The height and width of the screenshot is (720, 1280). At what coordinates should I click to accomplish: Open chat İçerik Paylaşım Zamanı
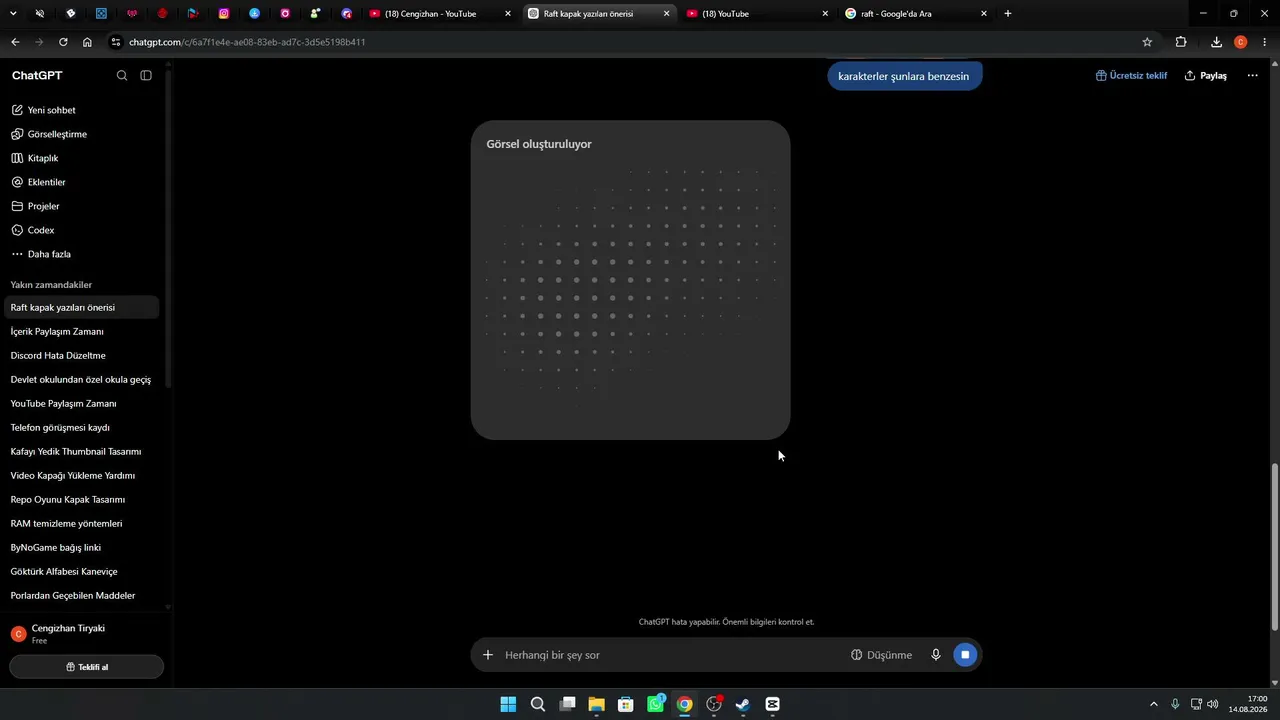click(82, 332)
